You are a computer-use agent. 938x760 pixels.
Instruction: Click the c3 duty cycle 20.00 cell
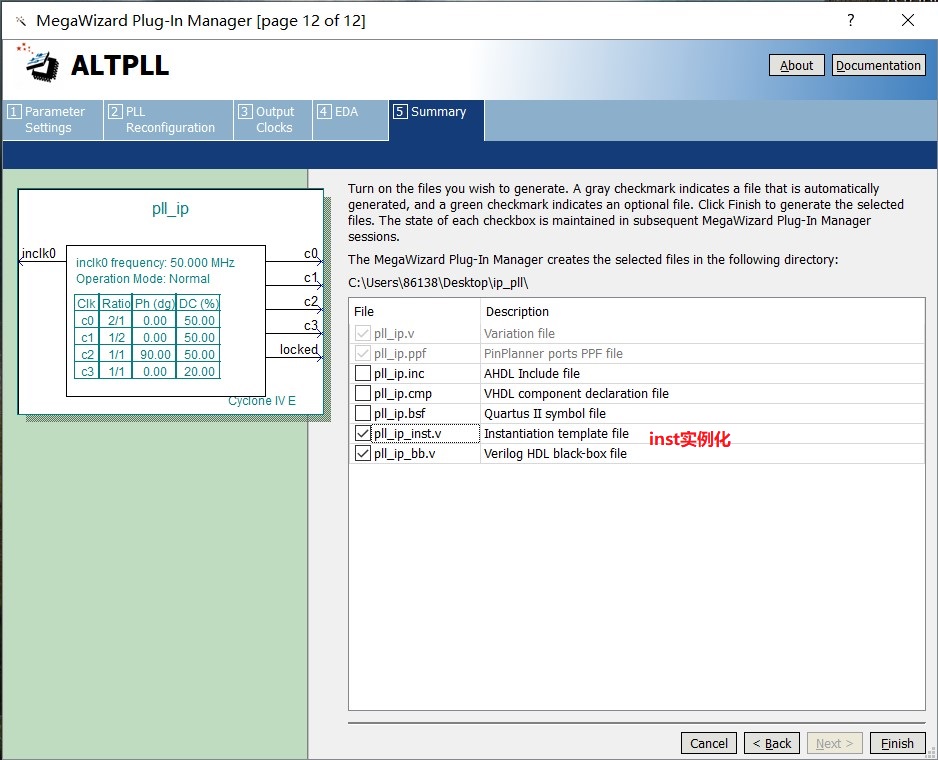click(x=199, y=372)
